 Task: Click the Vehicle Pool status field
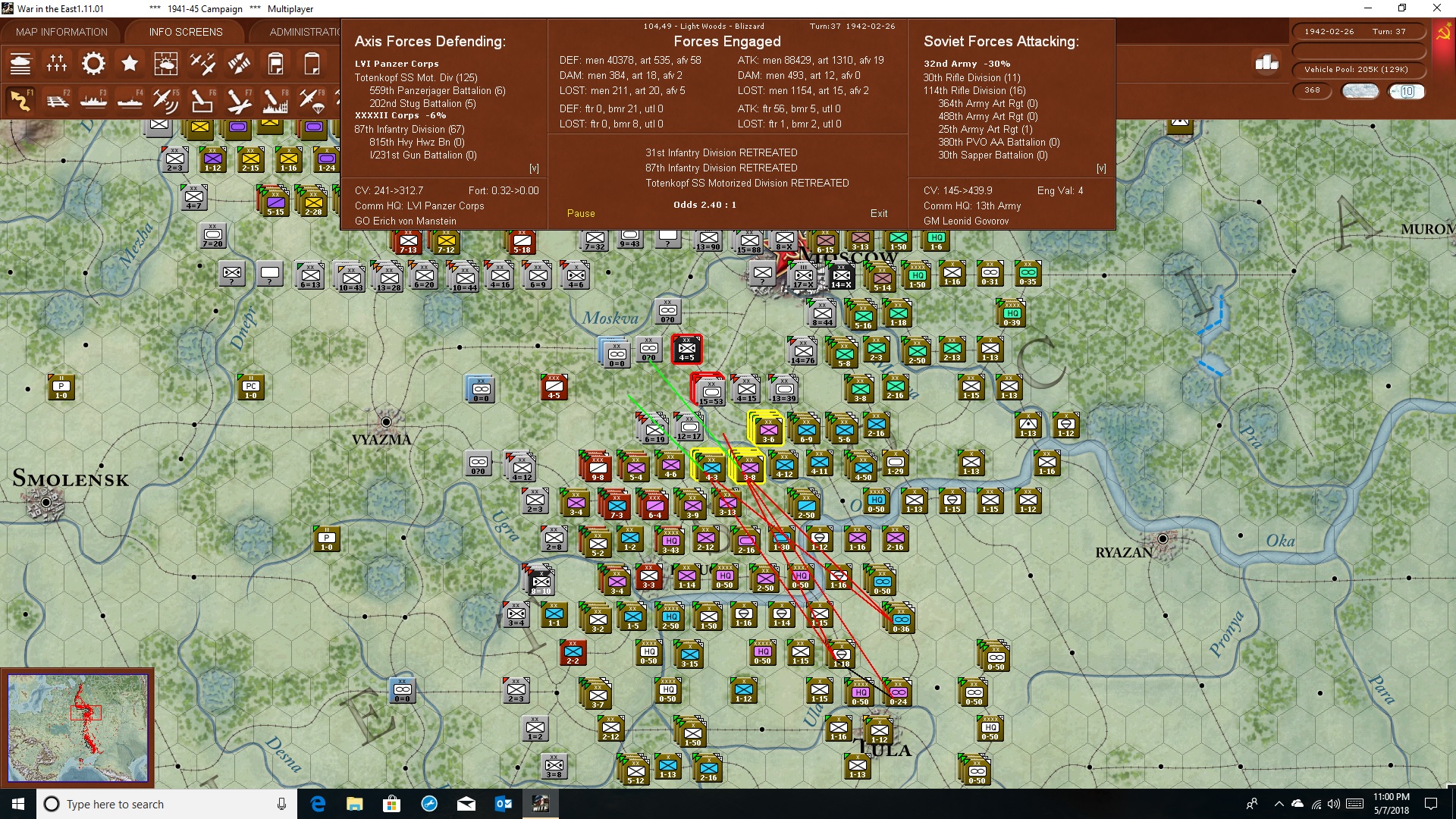click(x=1357, y=70)
